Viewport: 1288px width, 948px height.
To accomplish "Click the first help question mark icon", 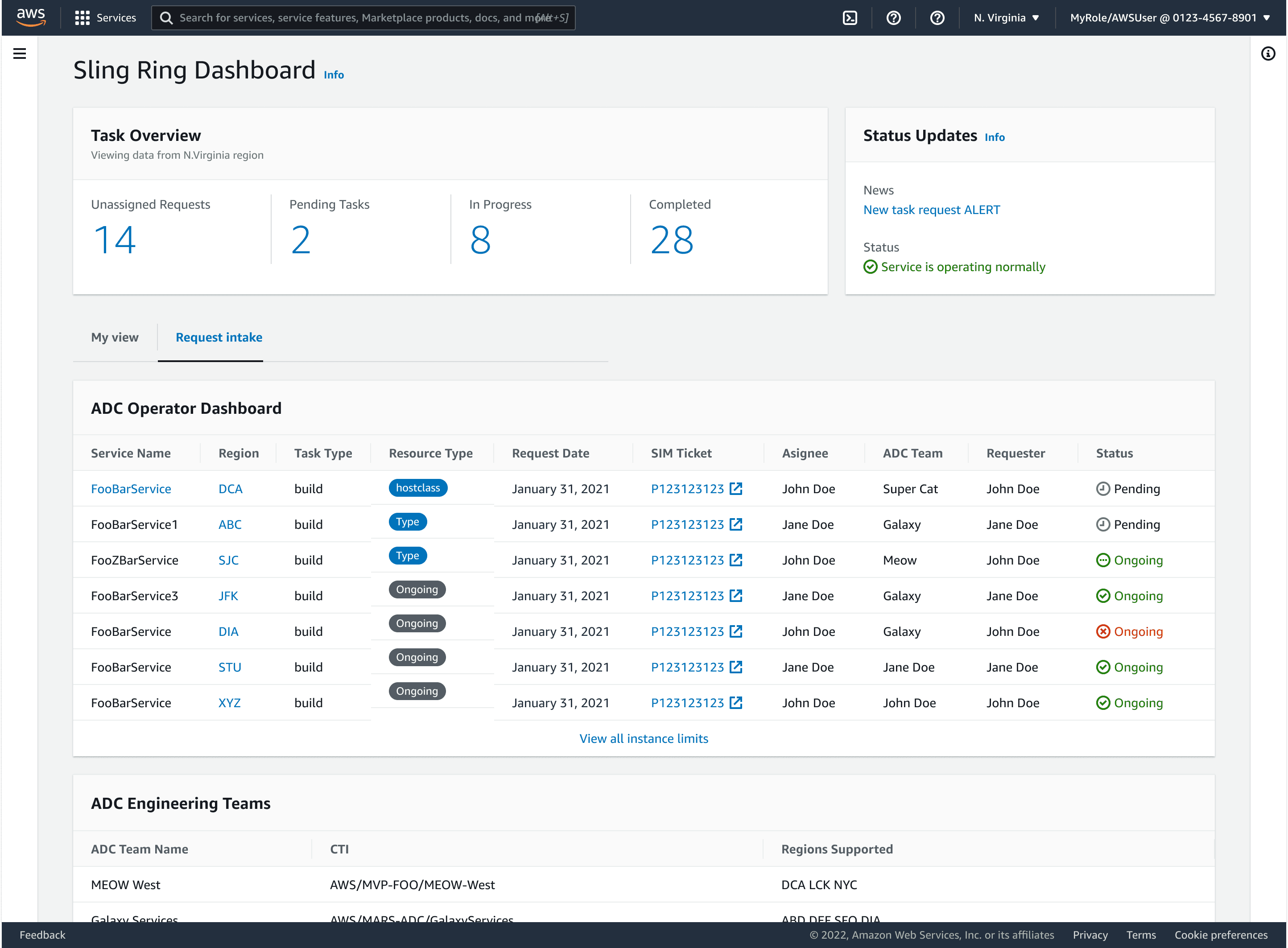I will pyautogui.click(x=893, y=18).
